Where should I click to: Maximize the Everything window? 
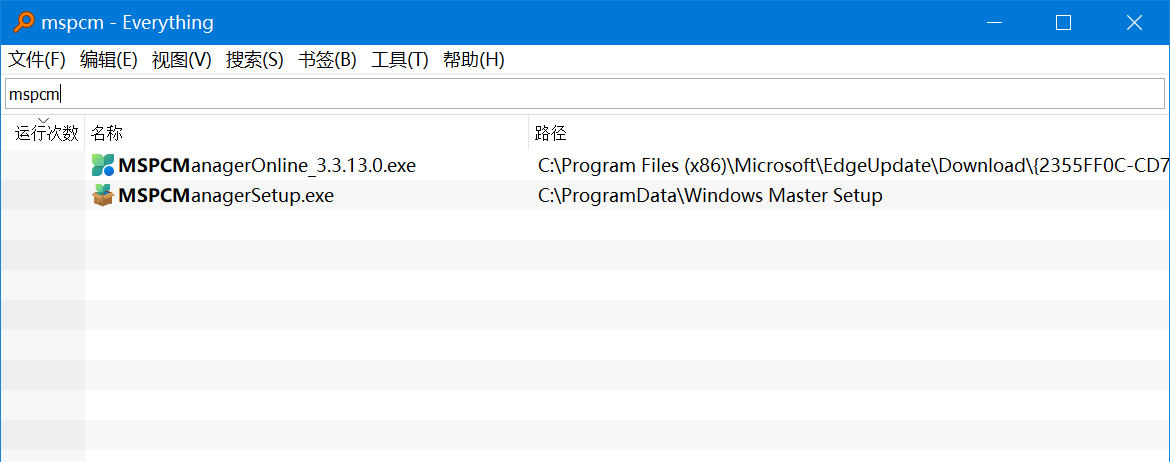coord(1063,22)
